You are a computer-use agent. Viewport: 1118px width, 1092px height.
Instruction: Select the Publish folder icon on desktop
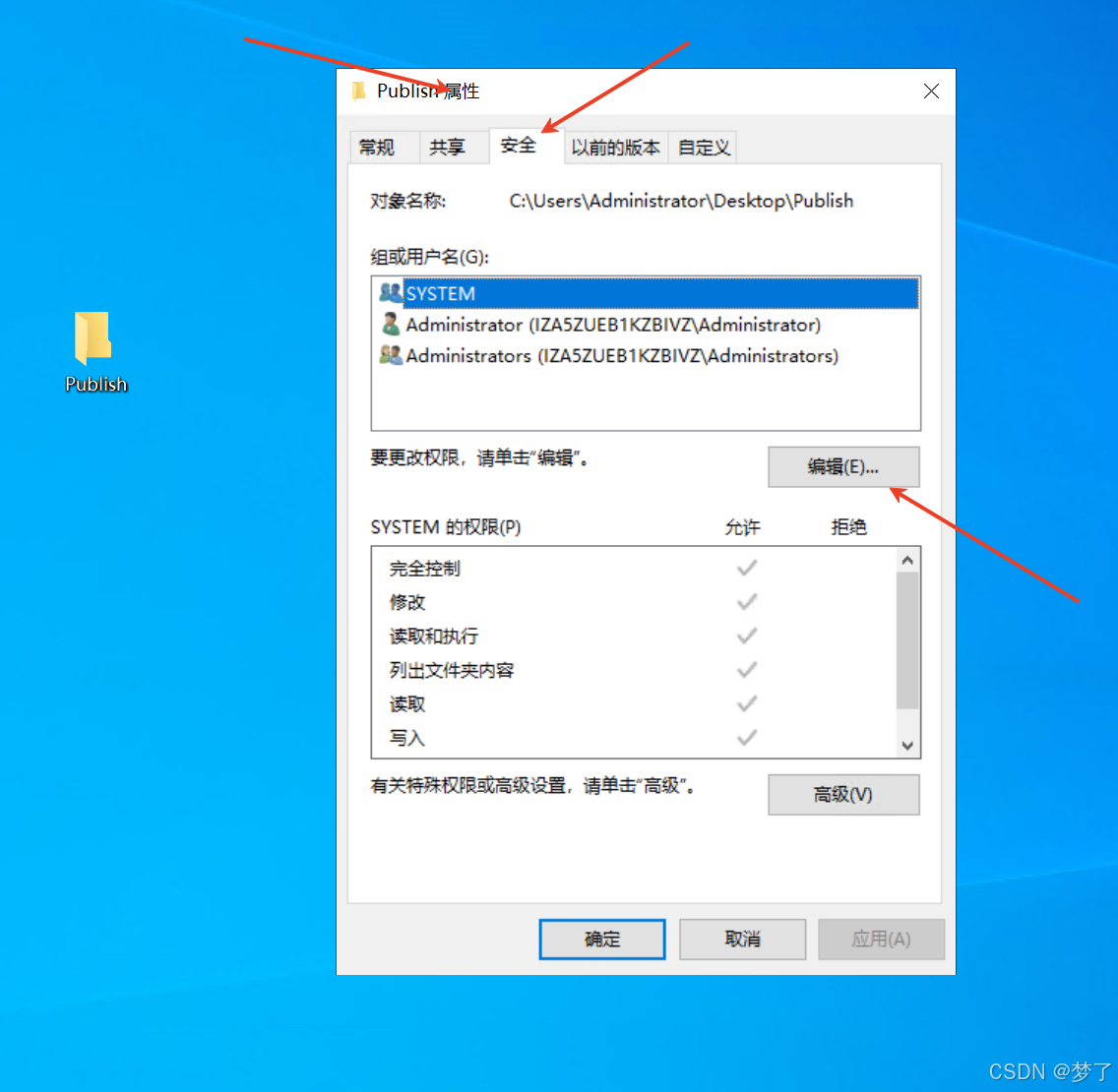click(x=93, y=336)
